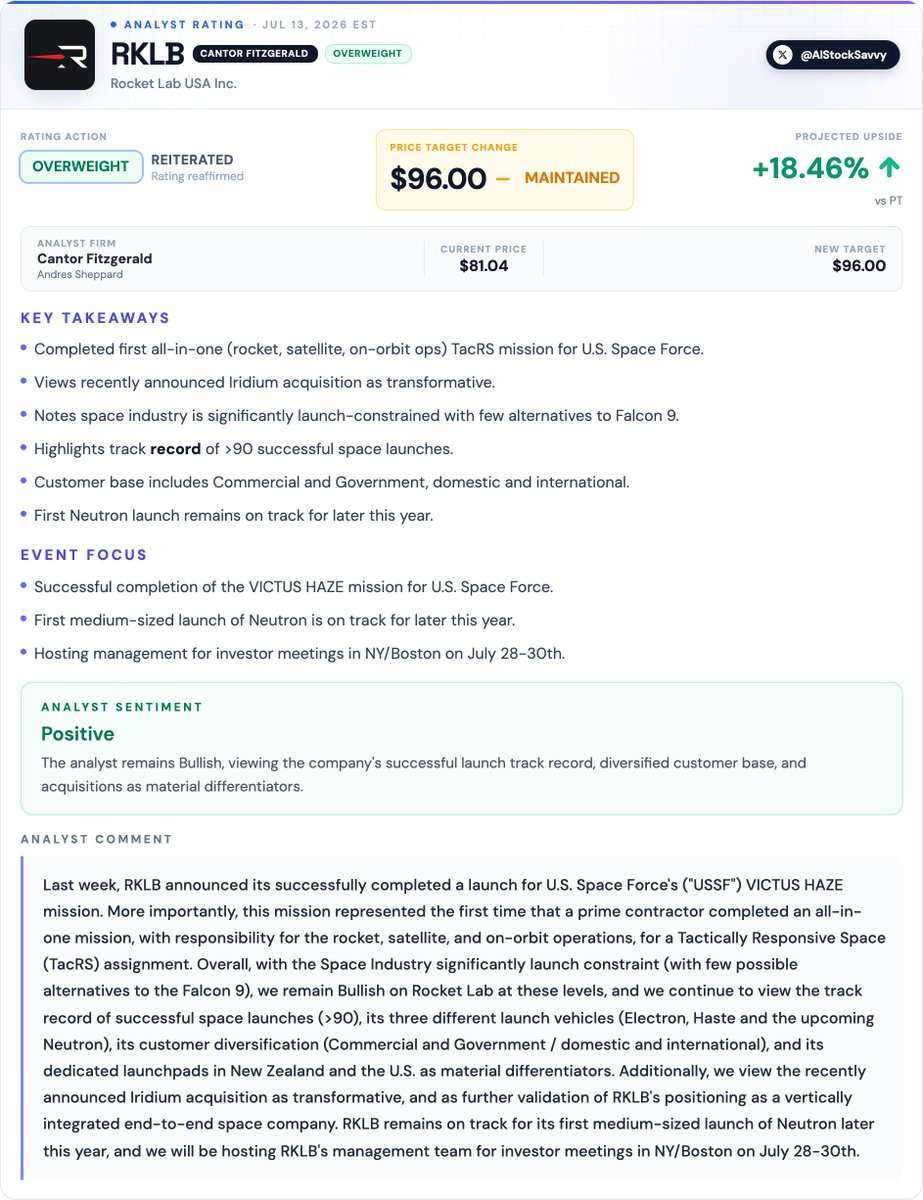Click the Rocket Lab logo icon
The image size is (923, 1200).
click(60, 56)
